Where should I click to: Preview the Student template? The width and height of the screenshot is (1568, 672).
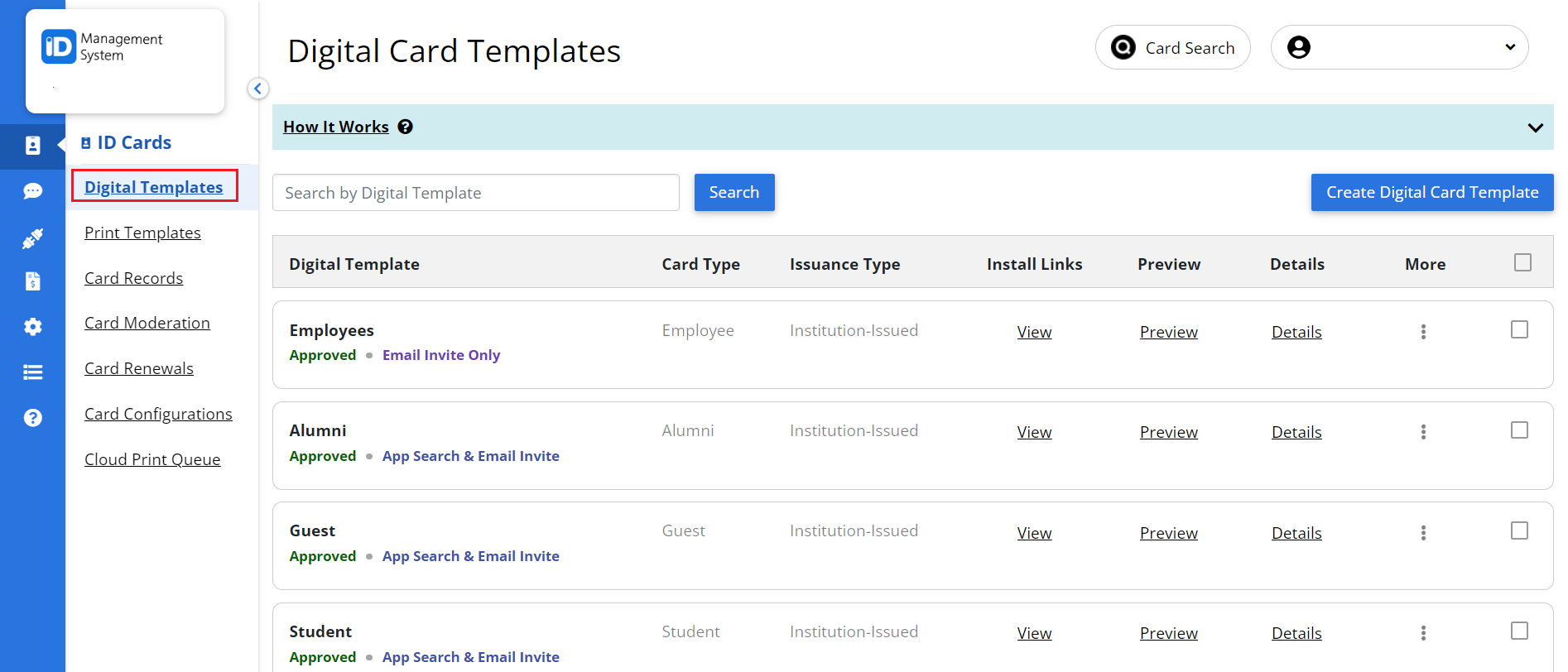point(1168,633)
